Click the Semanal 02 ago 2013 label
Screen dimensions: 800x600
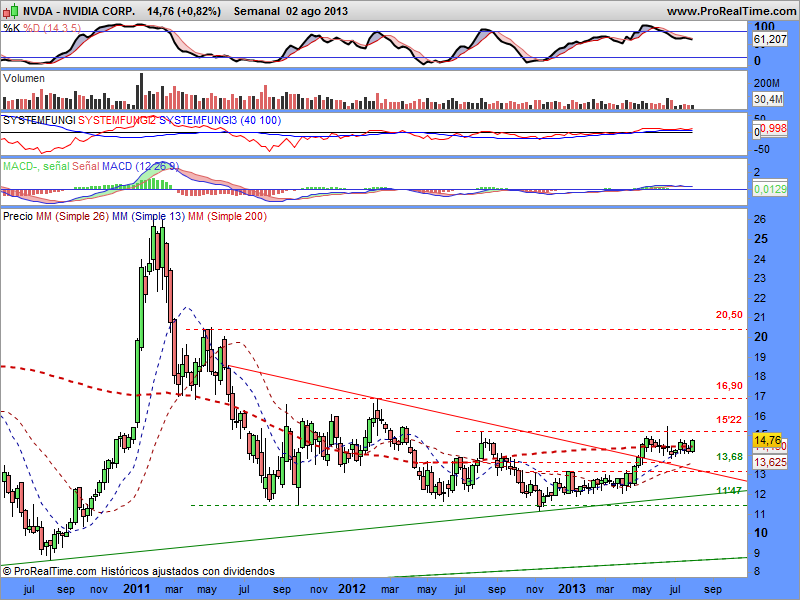point(291,11)
